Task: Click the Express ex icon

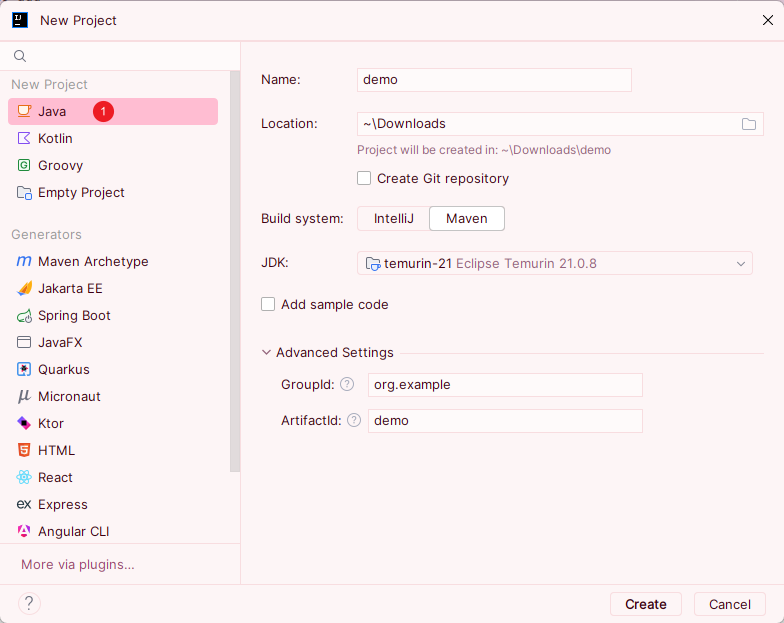Action: (x=24, y=504)
